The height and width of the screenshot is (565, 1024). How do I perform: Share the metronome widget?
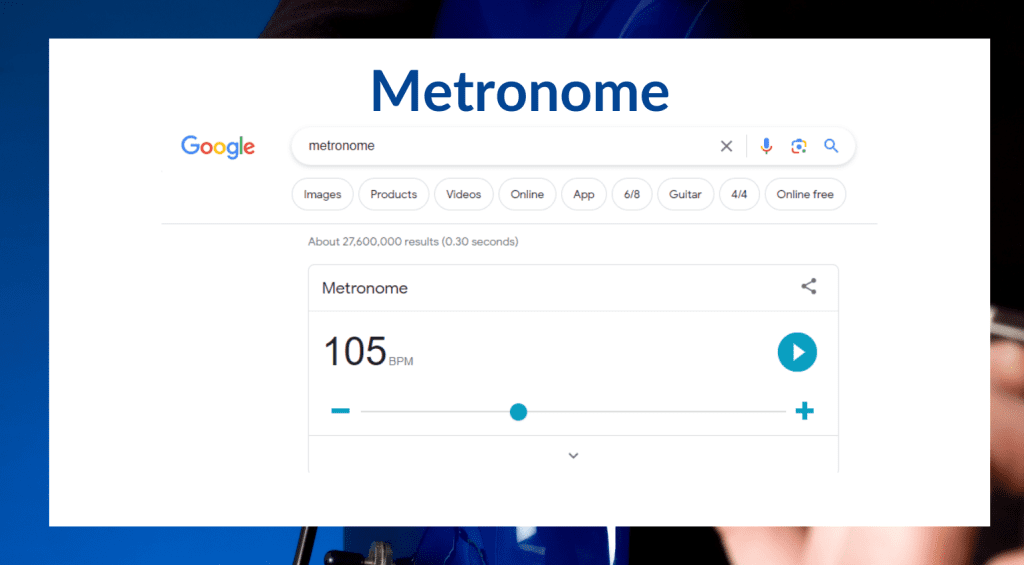point(808,286)
